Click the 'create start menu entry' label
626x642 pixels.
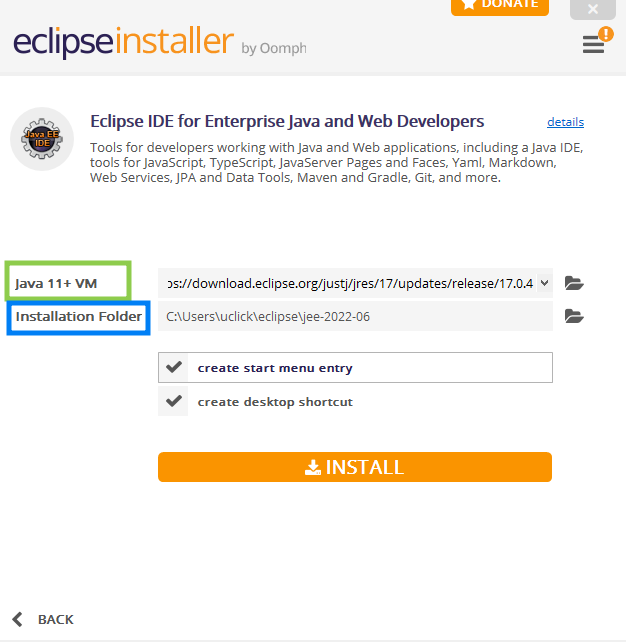tap(275, 368)
